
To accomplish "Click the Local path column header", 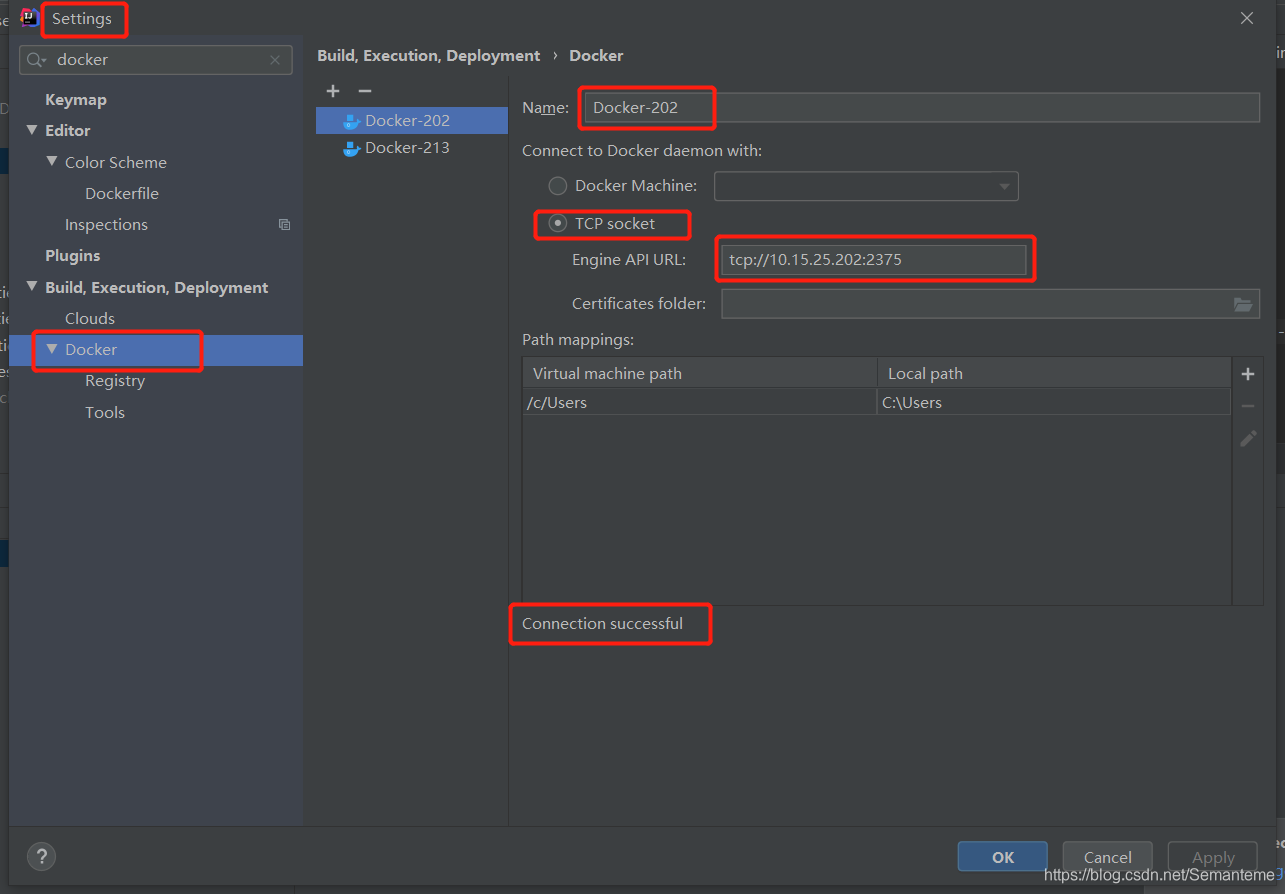I will (1054, 373).
